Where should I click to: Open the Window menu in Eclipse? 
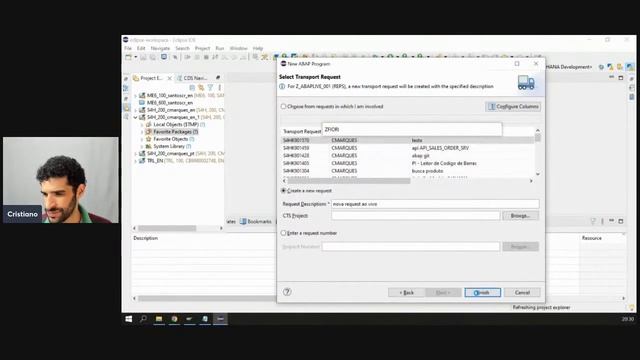pyautogui.click(x=238, y=48)
